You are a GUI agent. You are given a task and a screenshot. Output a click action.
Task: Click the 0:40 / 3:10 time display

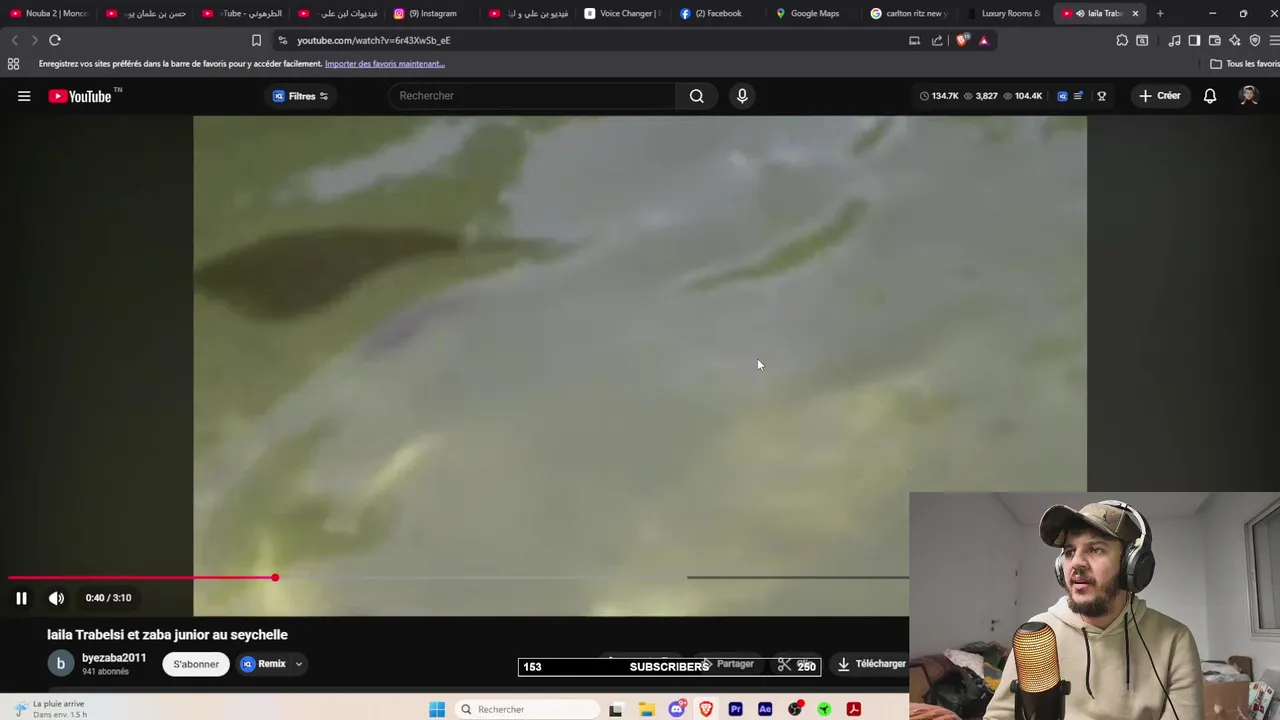pyautogui.click(x=108, y=598)
